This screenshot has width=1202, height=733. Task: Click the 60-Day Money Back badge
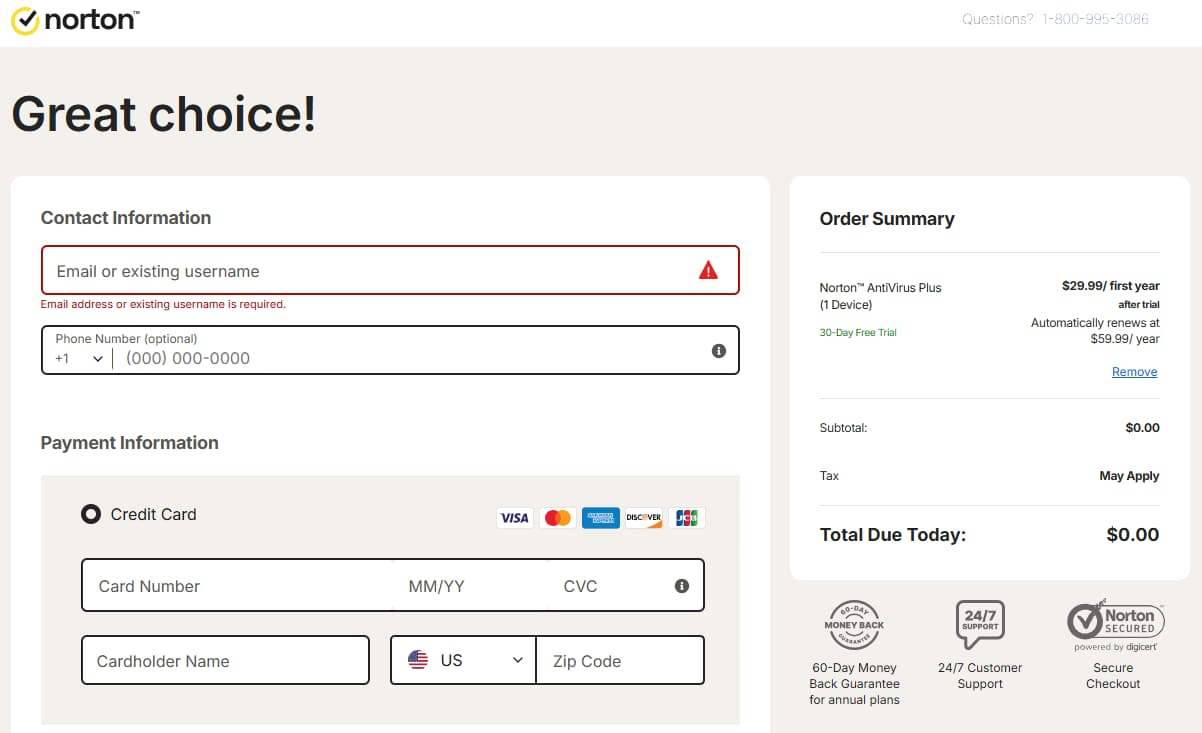click(854, 625)
